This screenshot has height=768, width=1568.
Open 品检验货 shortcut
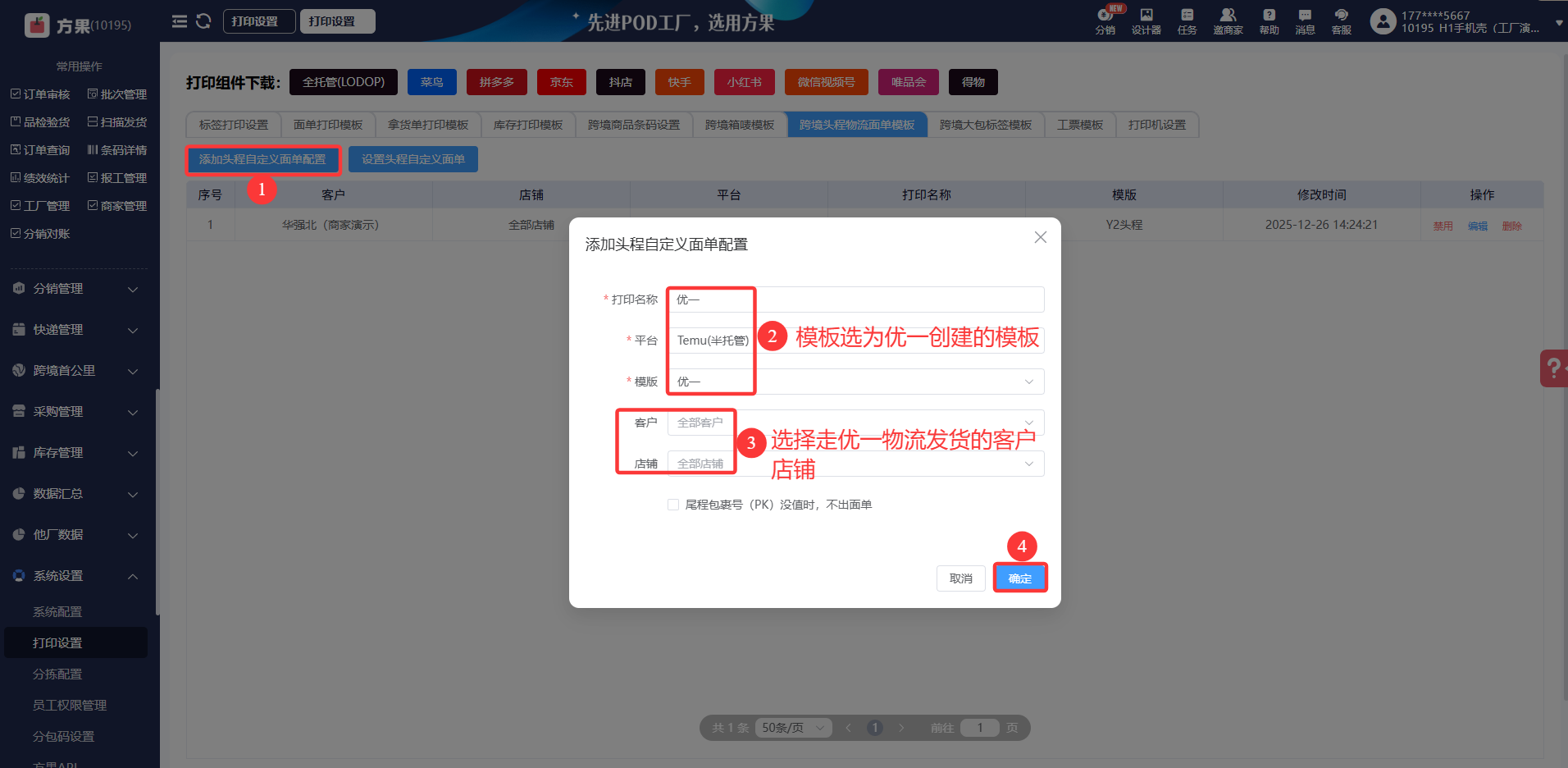(41, 122)
